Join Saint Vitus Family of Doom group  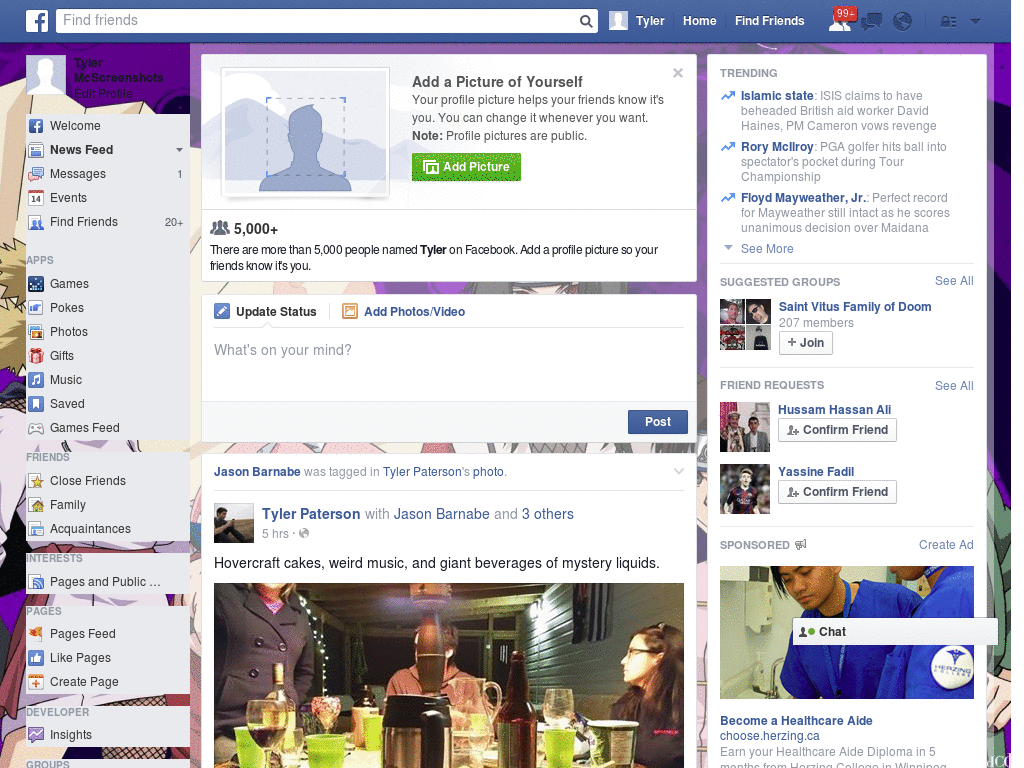805,343
